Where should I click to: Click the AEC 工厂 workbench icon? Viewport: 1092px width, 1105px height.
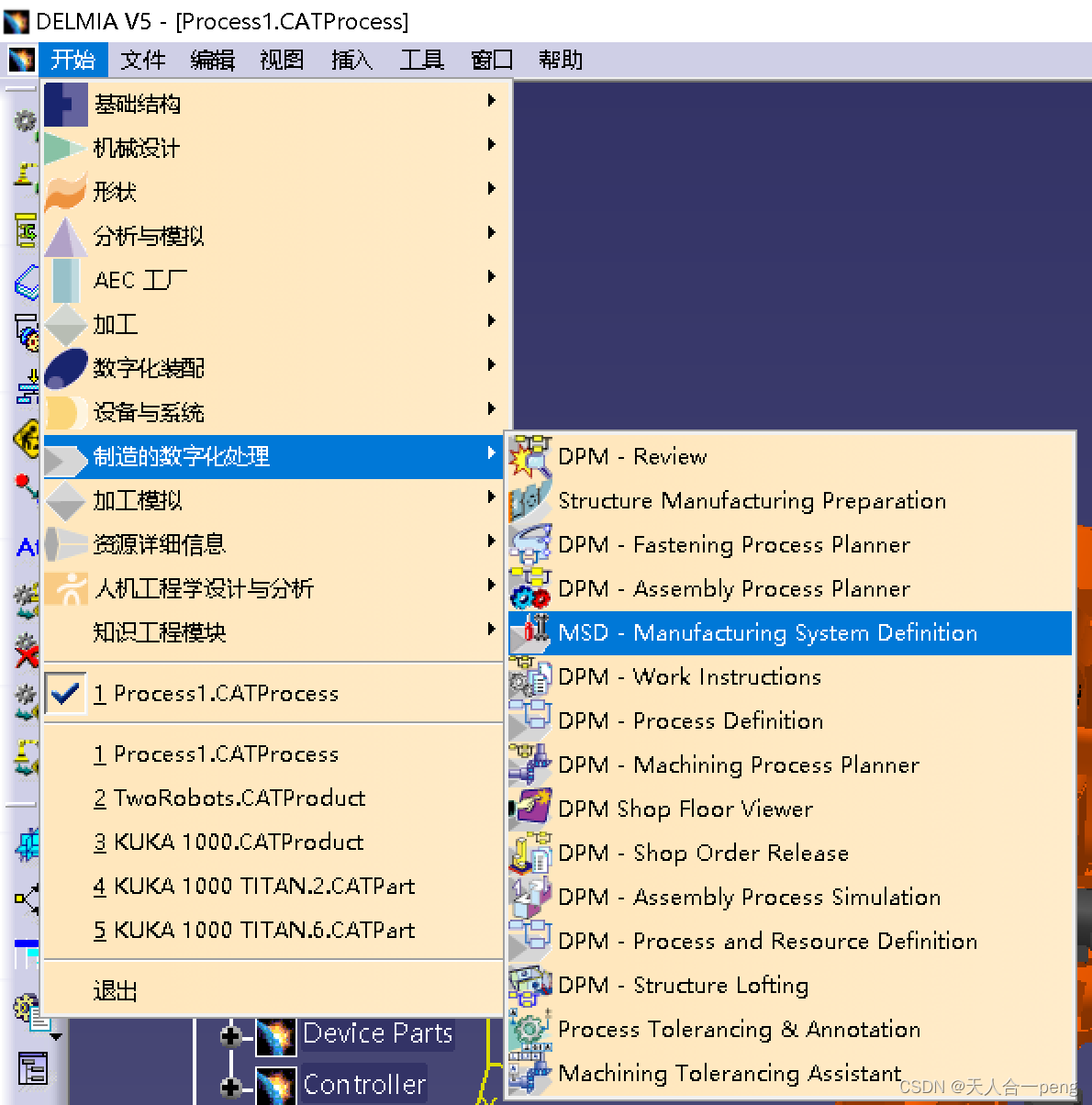point(65,280)
